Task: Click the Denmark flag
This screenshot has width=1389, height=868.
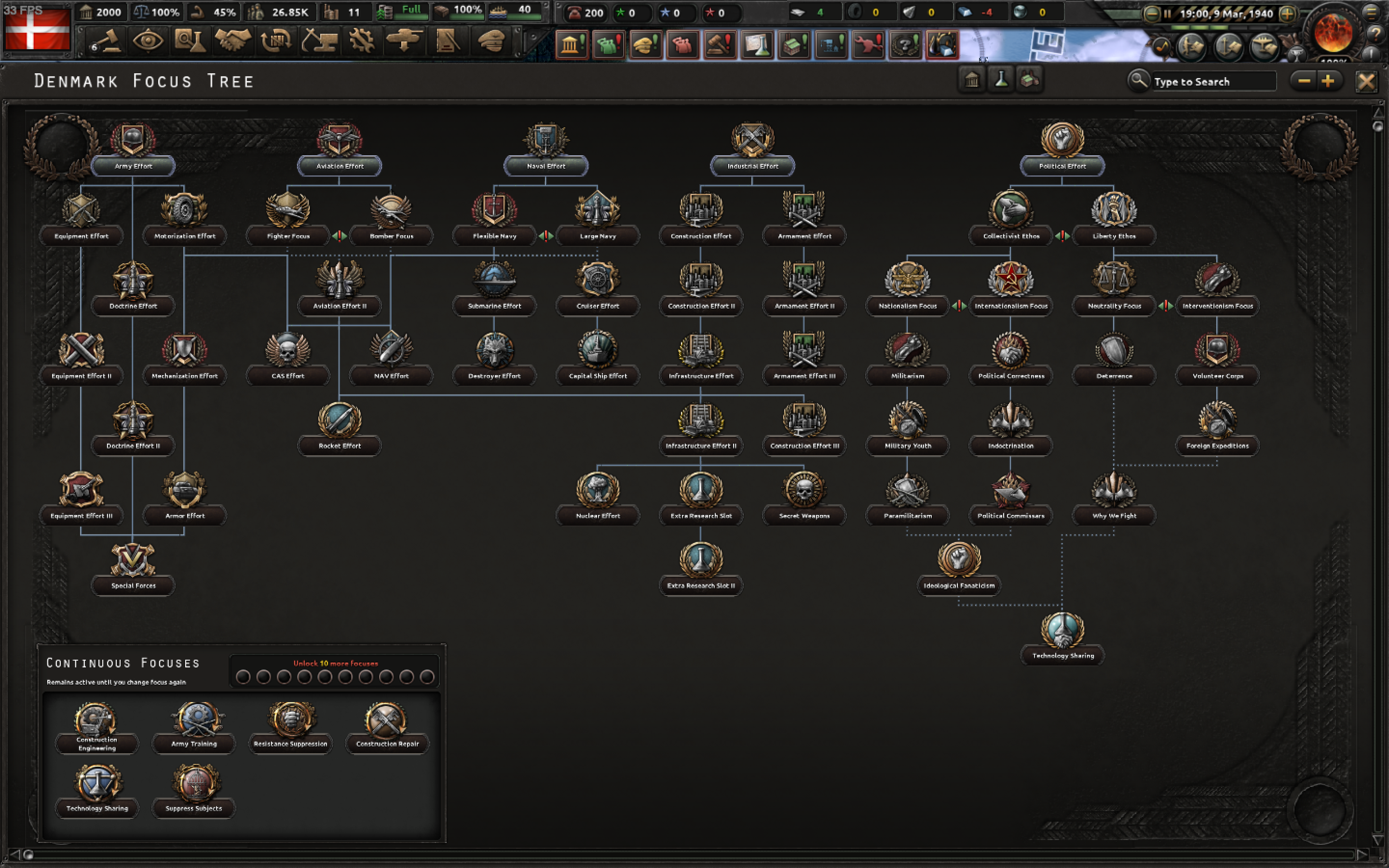Action: [x=37, y=29]
